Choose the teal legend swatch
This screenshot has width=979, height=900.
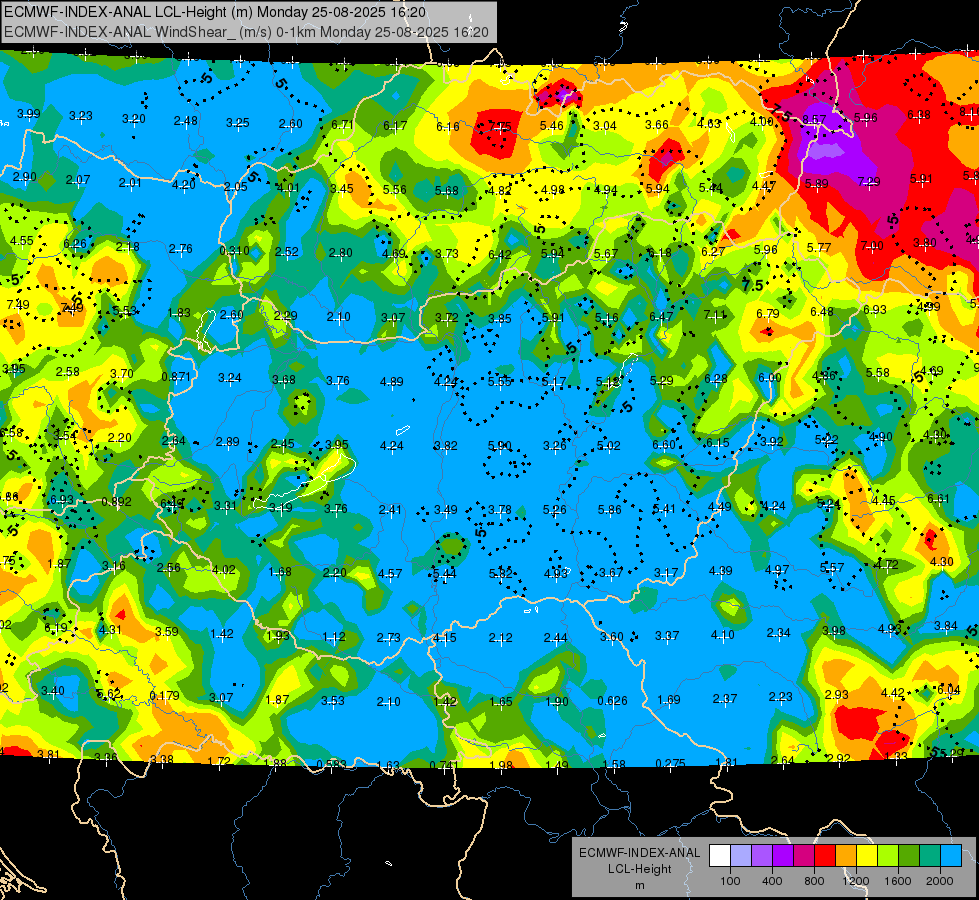[930, 856]
